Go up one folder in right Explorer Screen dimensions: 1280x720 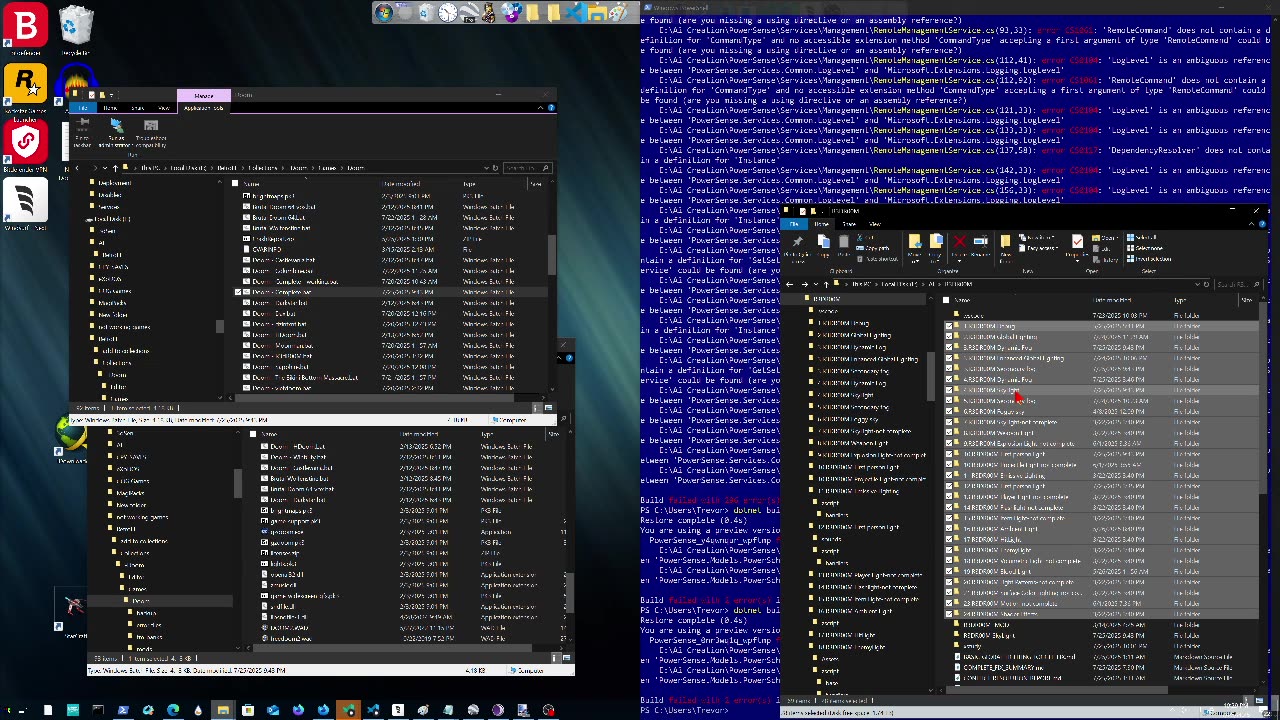point(826,284)
